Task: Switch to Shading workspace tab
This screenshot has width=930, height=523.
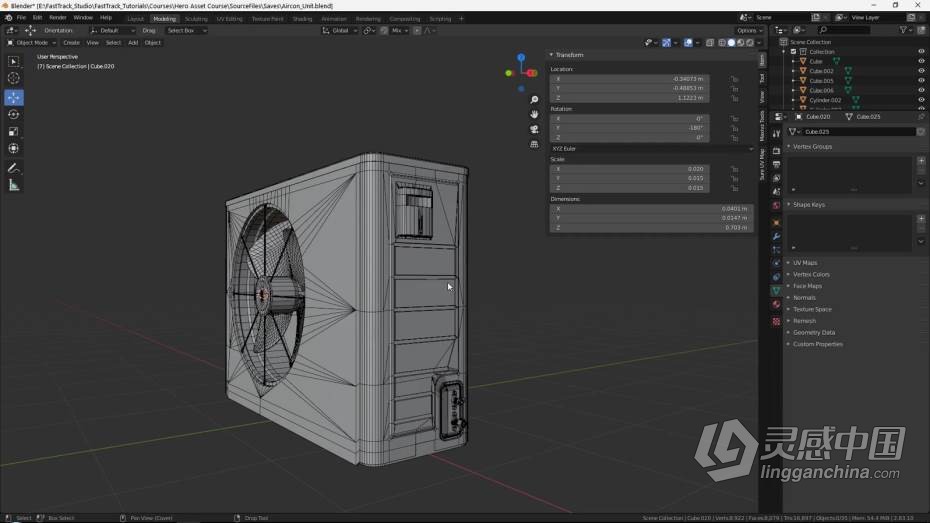Action: tap(302, 19)
